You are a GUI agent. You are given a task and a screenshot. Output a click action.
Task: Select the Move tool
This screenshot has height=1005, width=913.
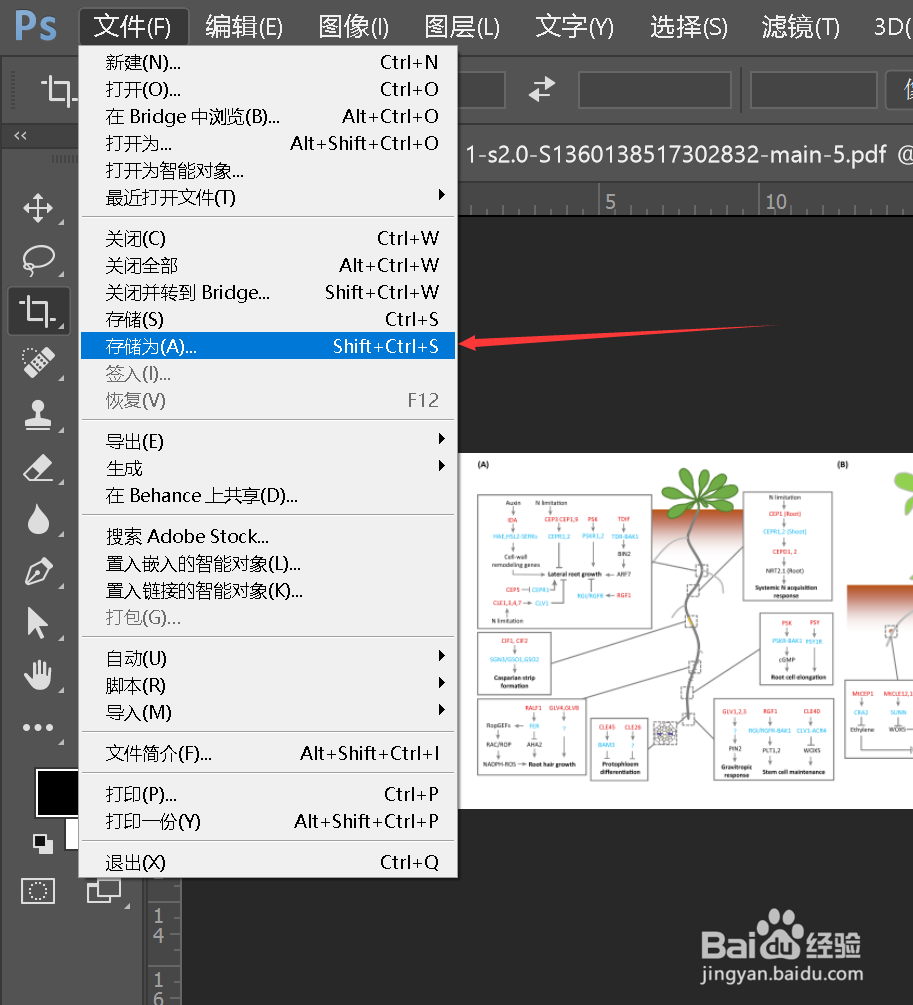pyautogui.click(x=38, y=209)
